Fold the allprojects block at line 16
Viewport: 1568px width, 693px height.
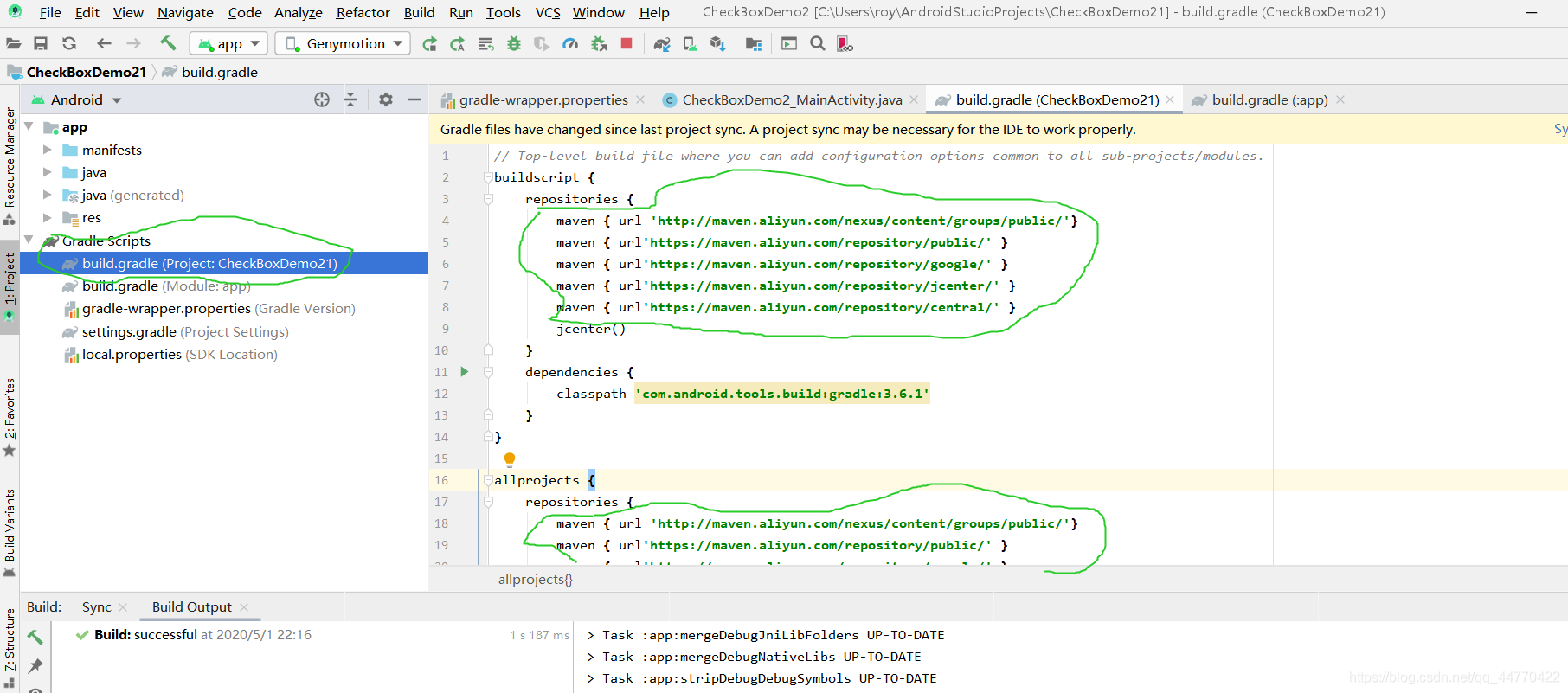[x=488, y=480]
